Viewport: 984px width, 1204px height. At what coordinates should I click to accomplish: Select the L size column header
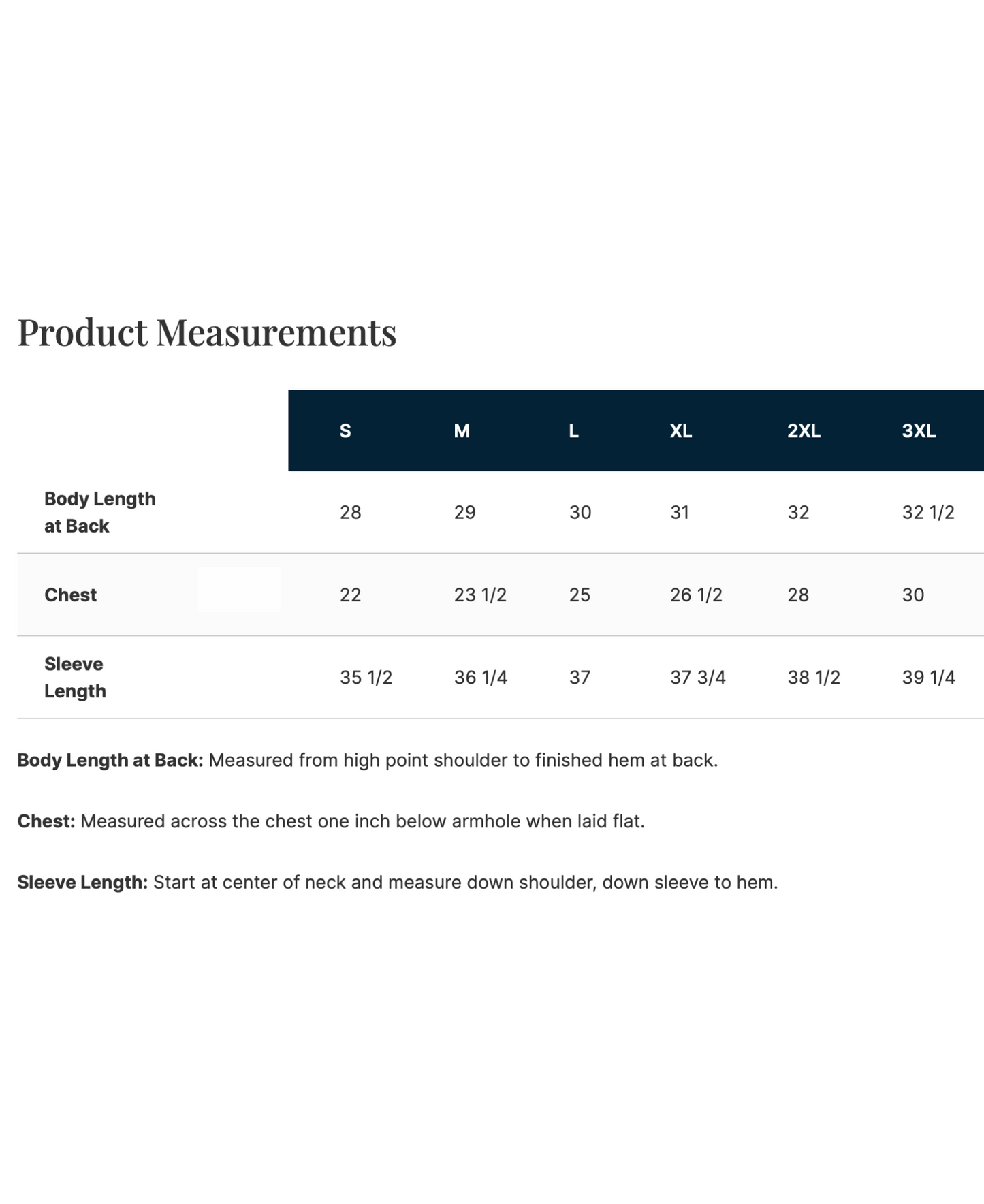(x=574, y=431)
